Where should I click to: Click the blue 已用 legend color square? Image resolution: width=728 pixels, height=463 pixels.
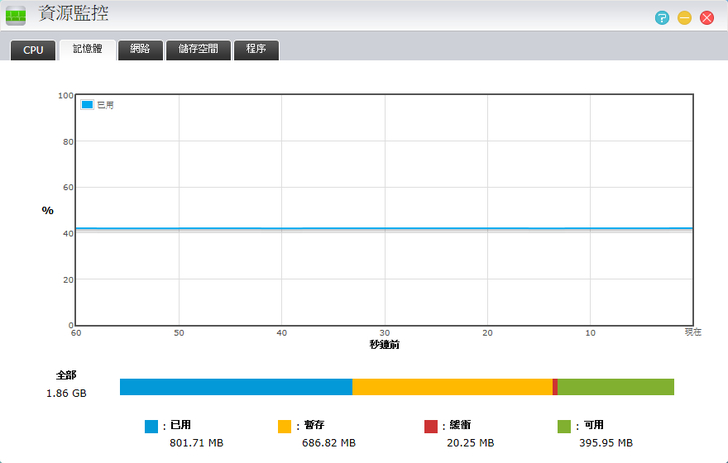pyautogui.click(x=151, y=426)
